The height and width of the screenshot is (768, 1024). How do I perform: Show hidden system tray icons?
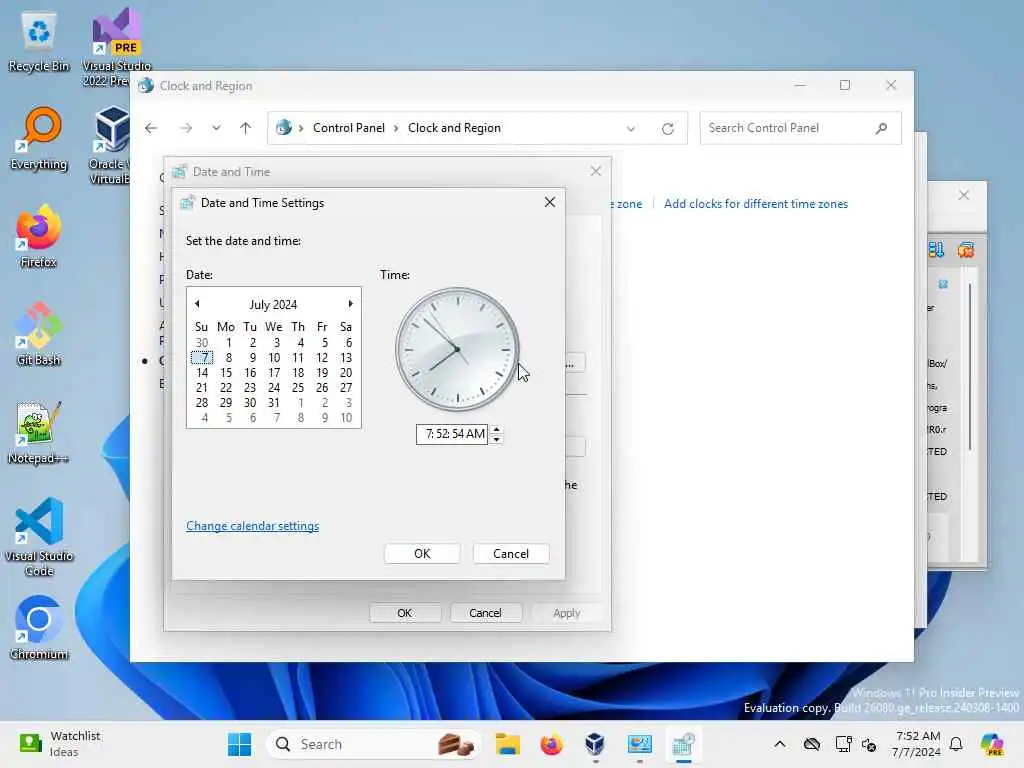pyautogui.click(x=780, y=744)
